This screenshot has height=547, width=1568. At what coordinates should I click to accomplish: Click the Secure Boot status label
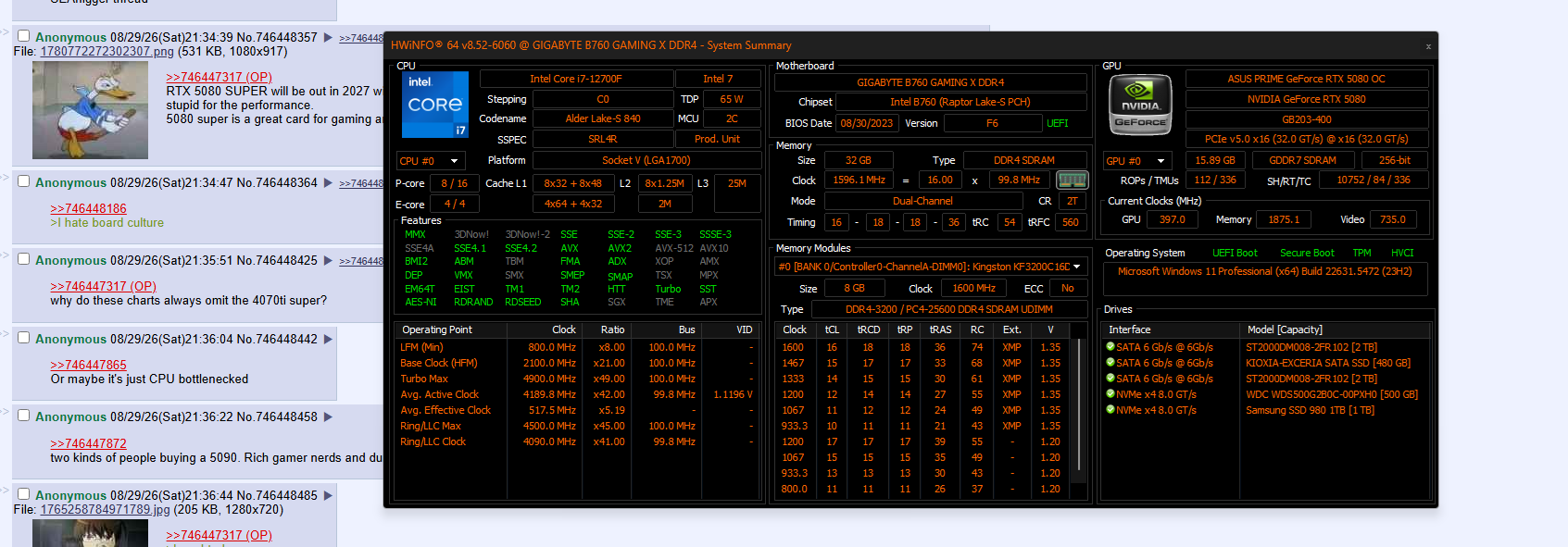pos(1307,254)
